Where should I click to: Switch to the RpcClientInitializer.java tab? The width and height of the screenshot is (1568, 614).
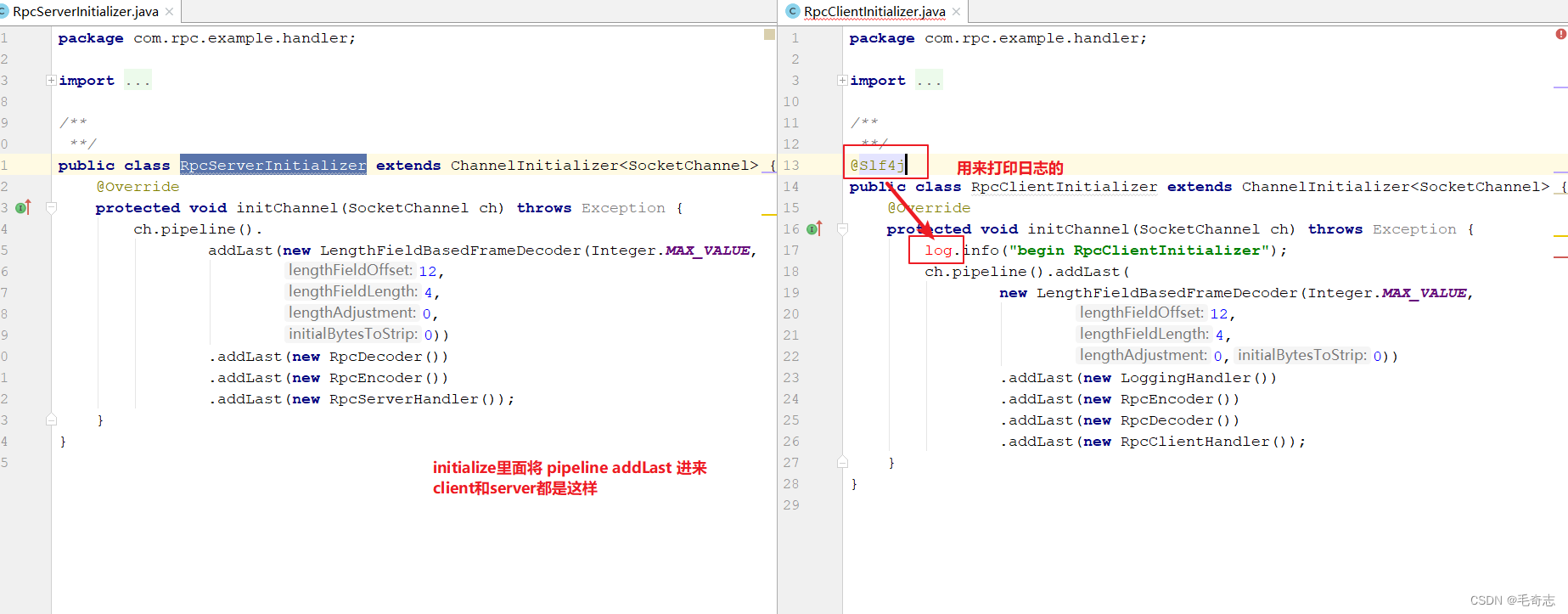click(x=874, y=12)
